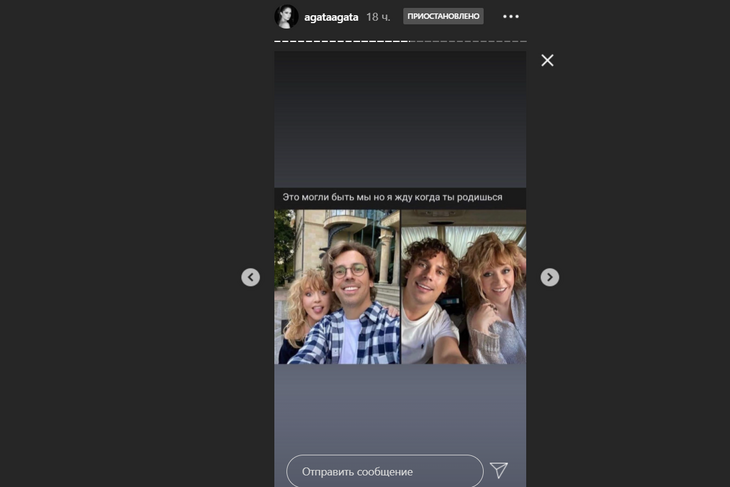The width and height of the screenshot is (730, 487).
Task: Click the agataagata username link
Action: [x=331, y=17]
